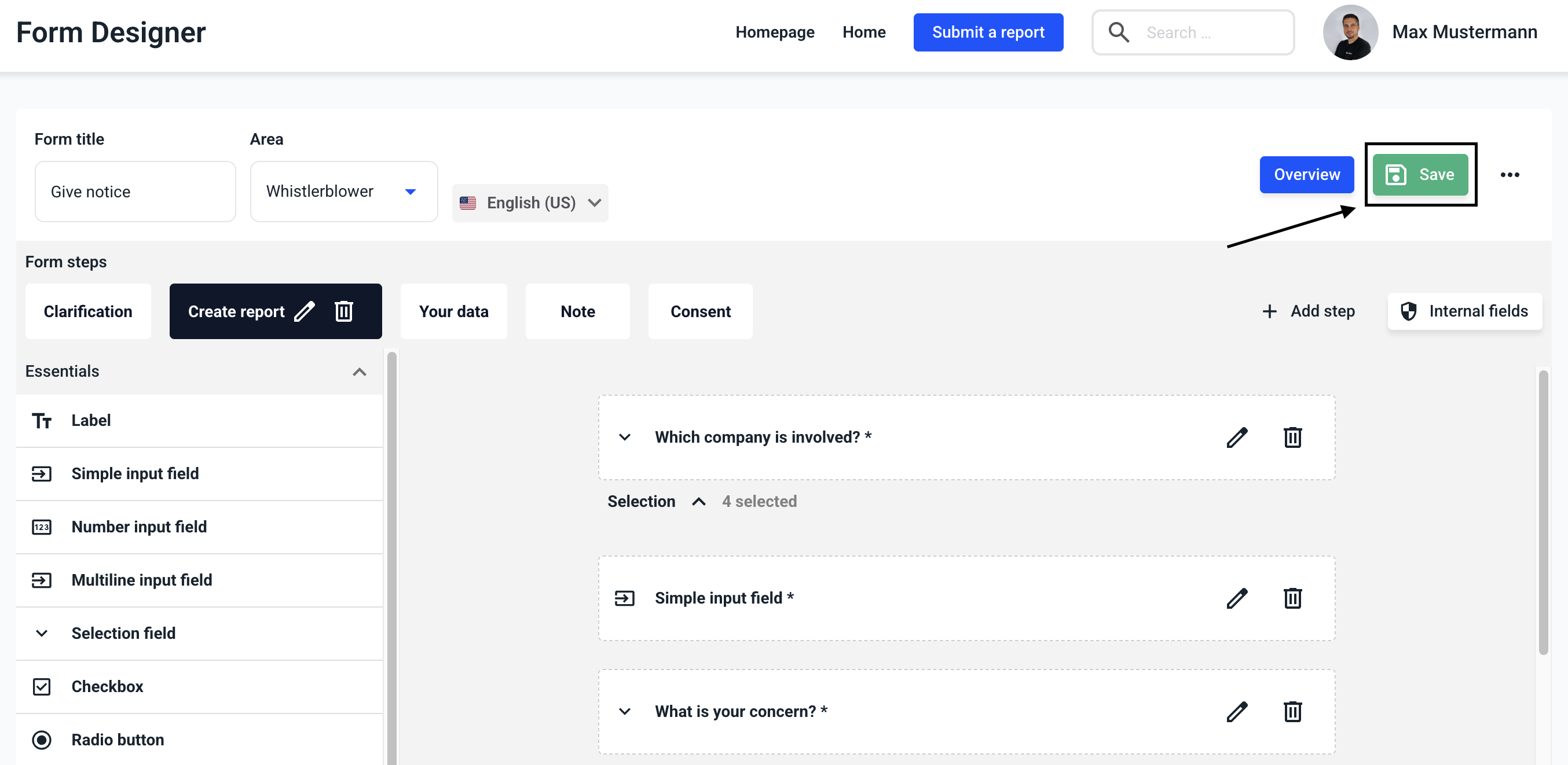Click into the Form title input field
This screenshot has height=765, width=1568.
[x=135, y=192]
